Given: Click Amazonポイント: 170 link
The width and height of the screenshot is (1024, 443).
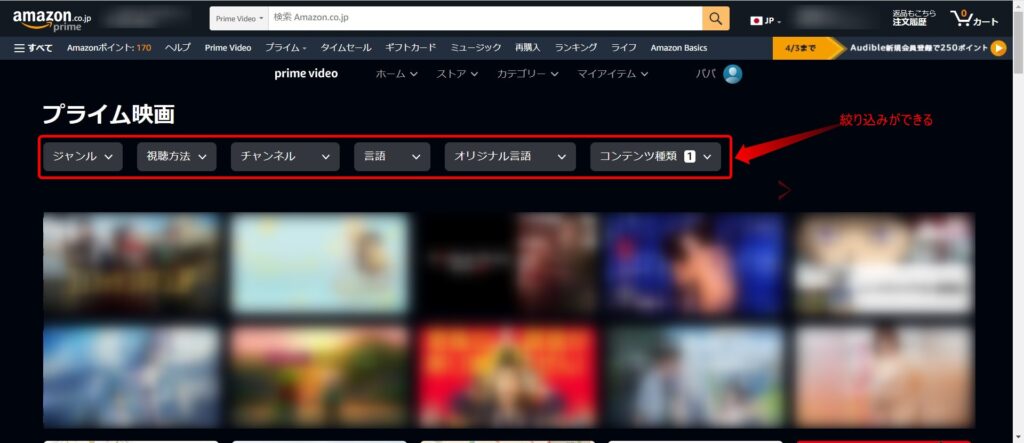Looking at the screenshot, I should (109, 48).
